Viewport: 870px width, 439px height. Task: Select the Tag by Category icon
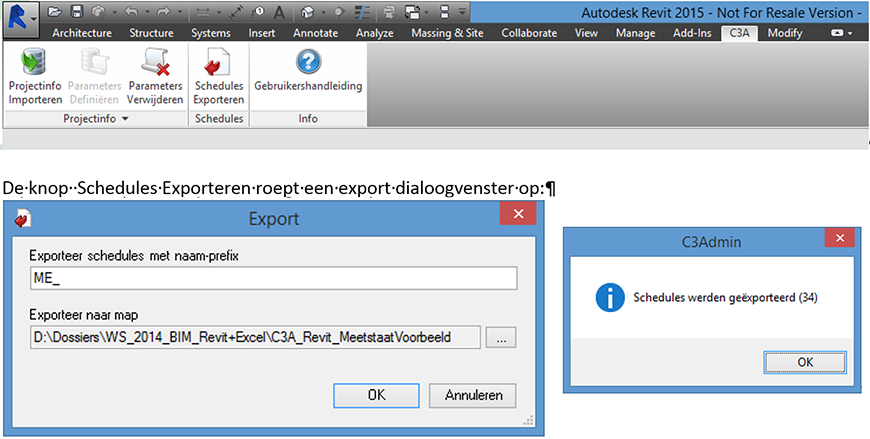click(258, 12)
